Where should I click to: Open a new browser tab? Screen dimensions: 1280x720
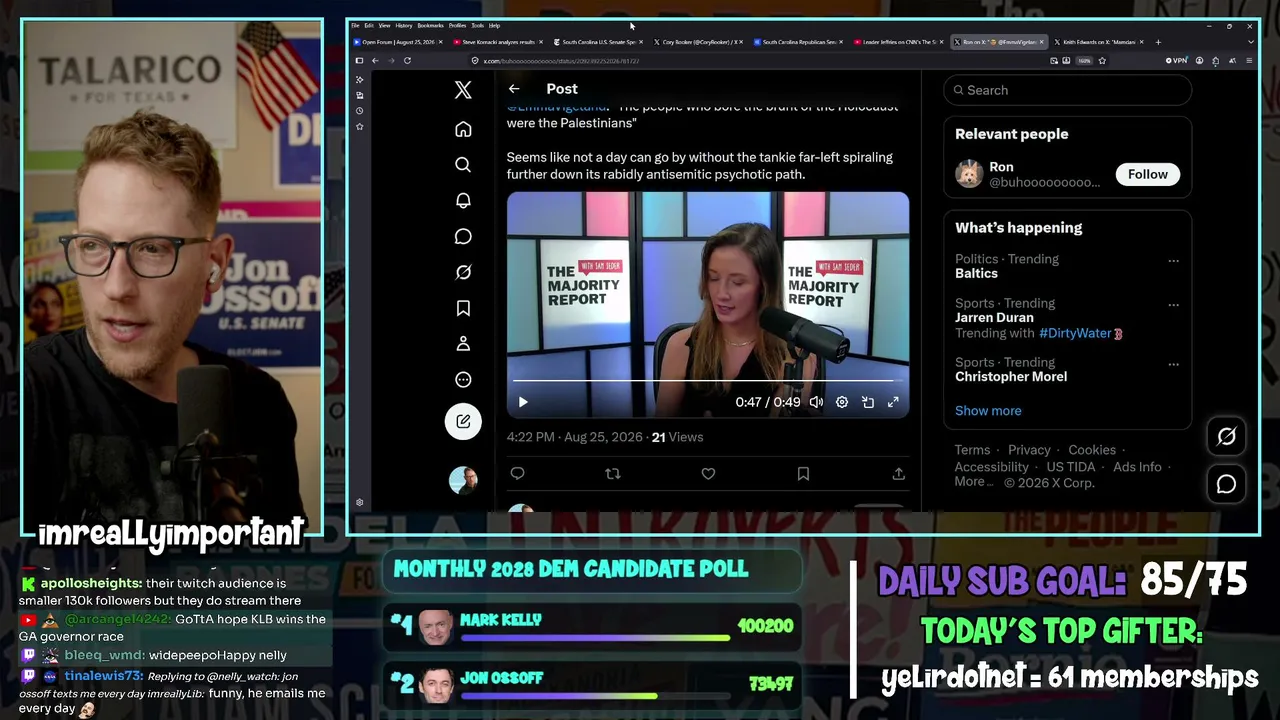[1158, 42]
